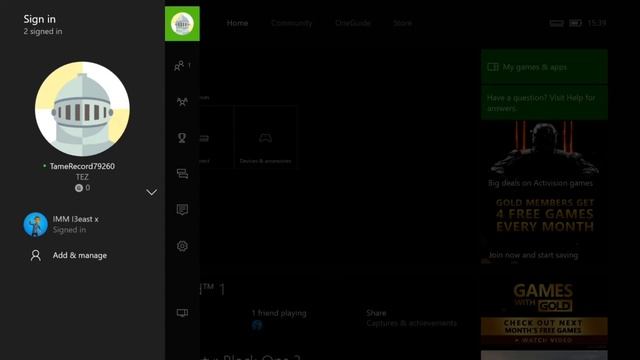Open the Devices & accessories tile
This screenshot has height=360, width=640.
265,138
